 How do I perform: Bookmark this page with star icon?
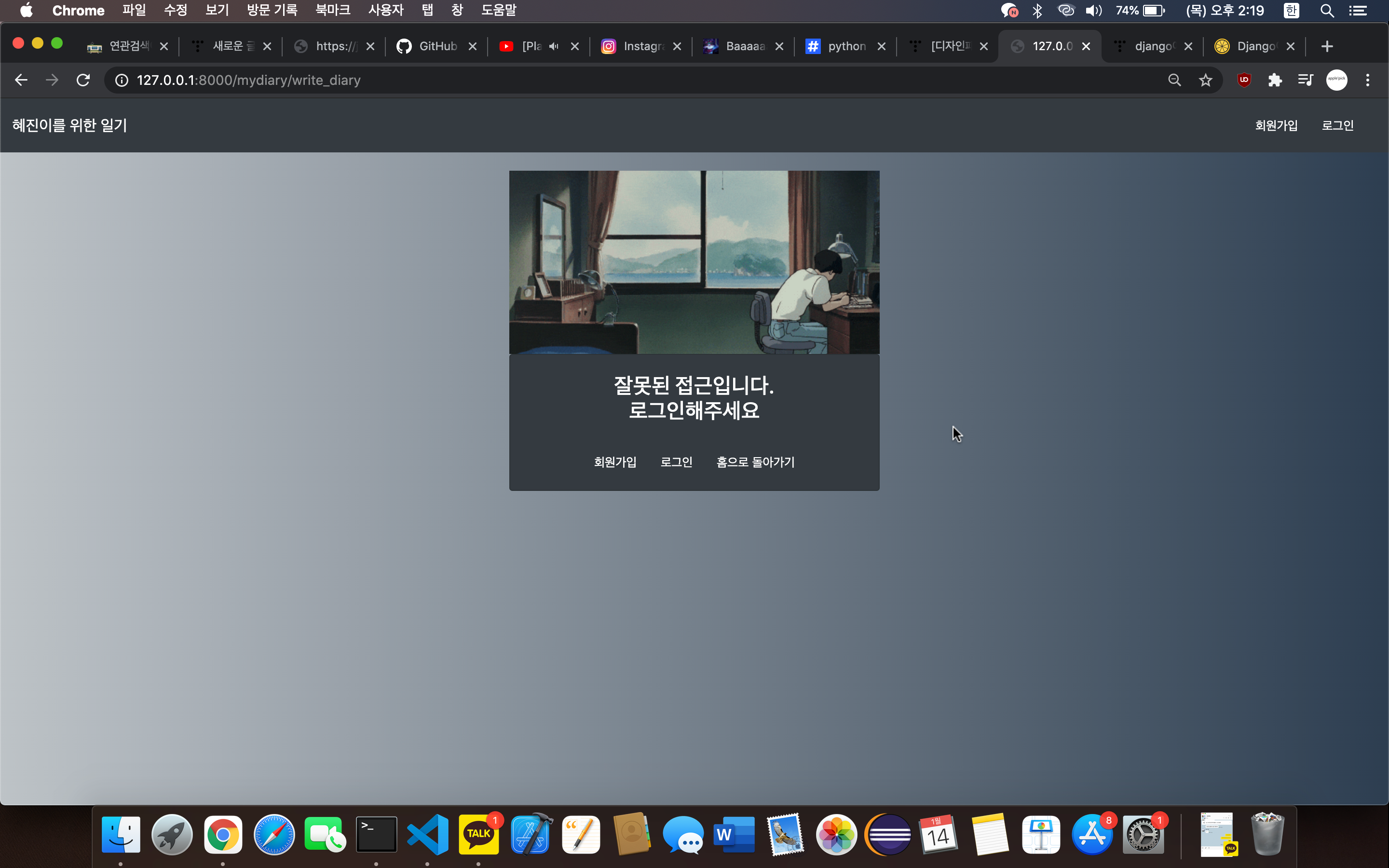click(x=1205, y=81)
